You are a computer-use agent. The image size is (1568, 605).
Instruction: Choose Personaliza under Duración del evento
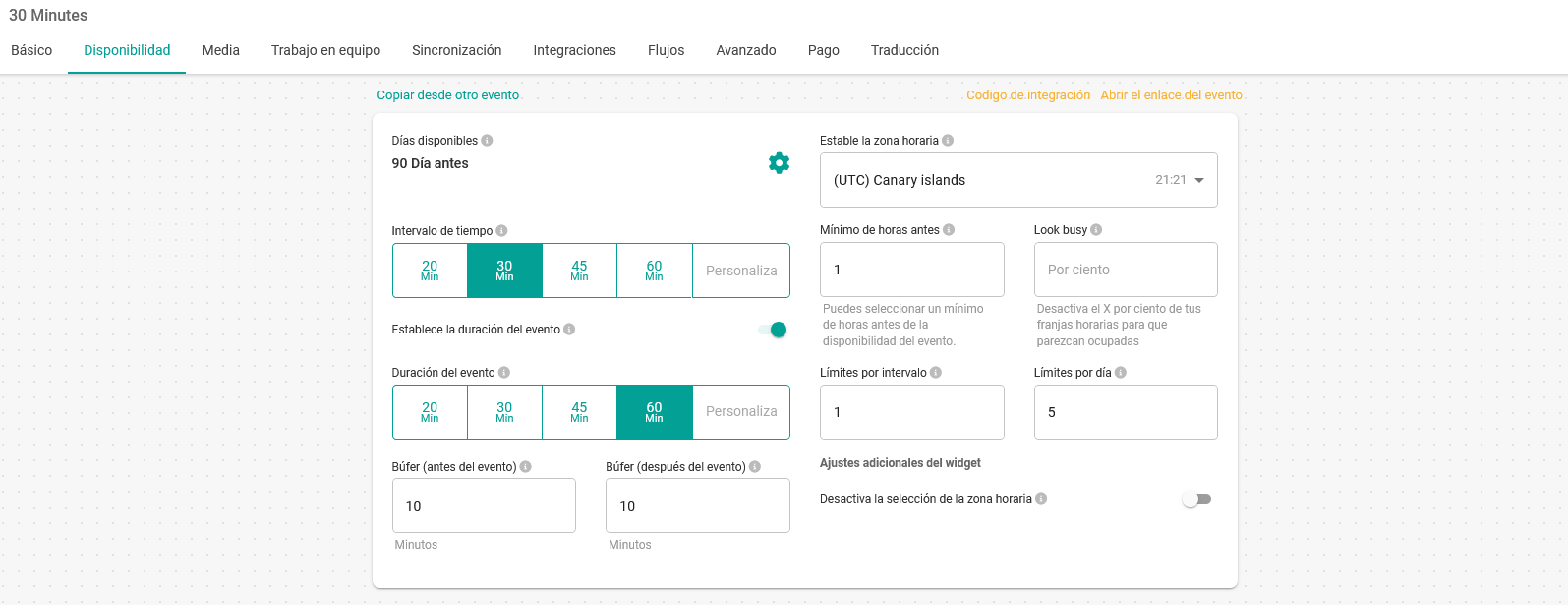(741, 412)
